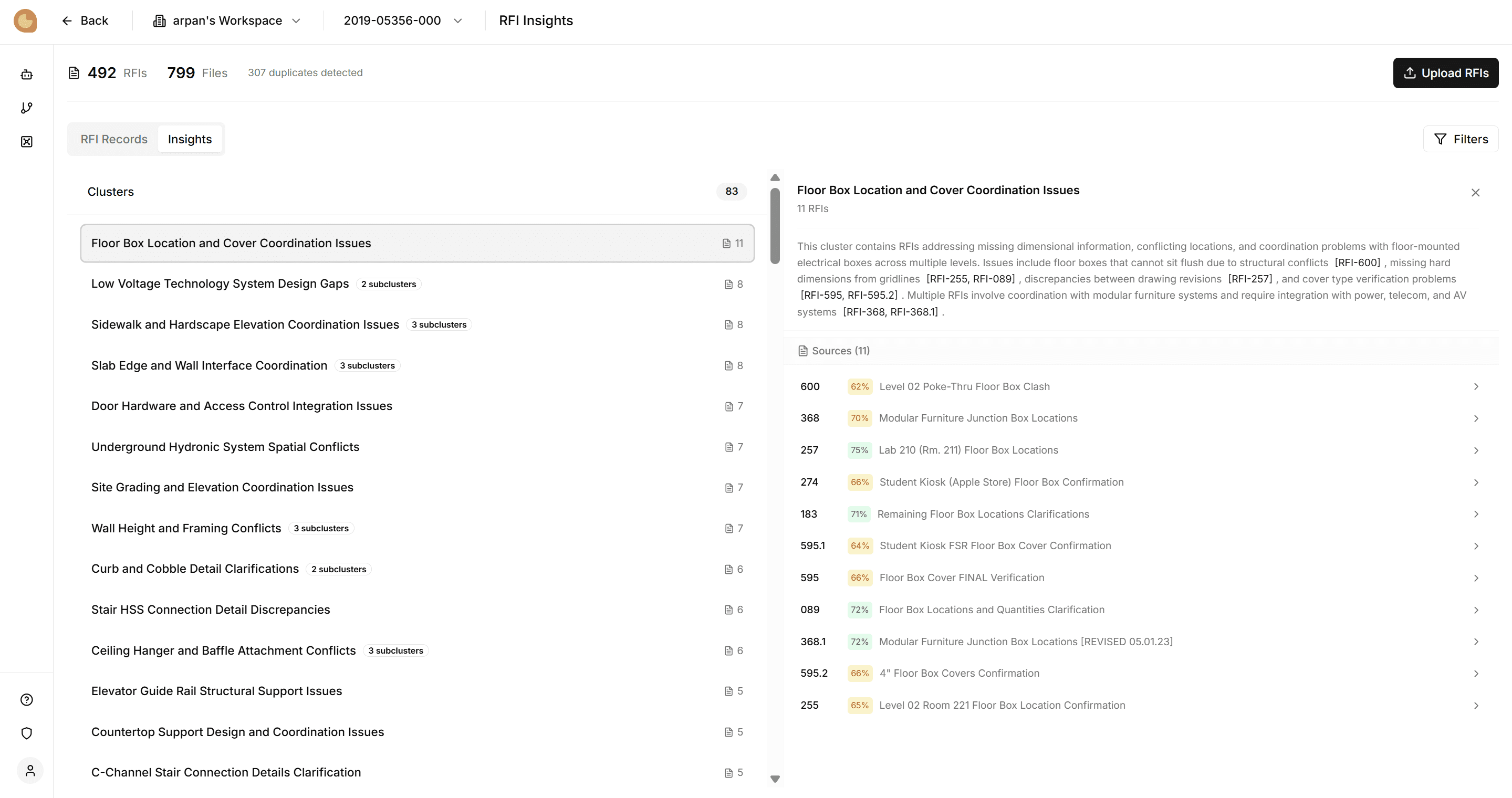This screenshot has height=798, width=1512.
Task: Click the funnel Filters button
Action: click(x=1461, y=139)
